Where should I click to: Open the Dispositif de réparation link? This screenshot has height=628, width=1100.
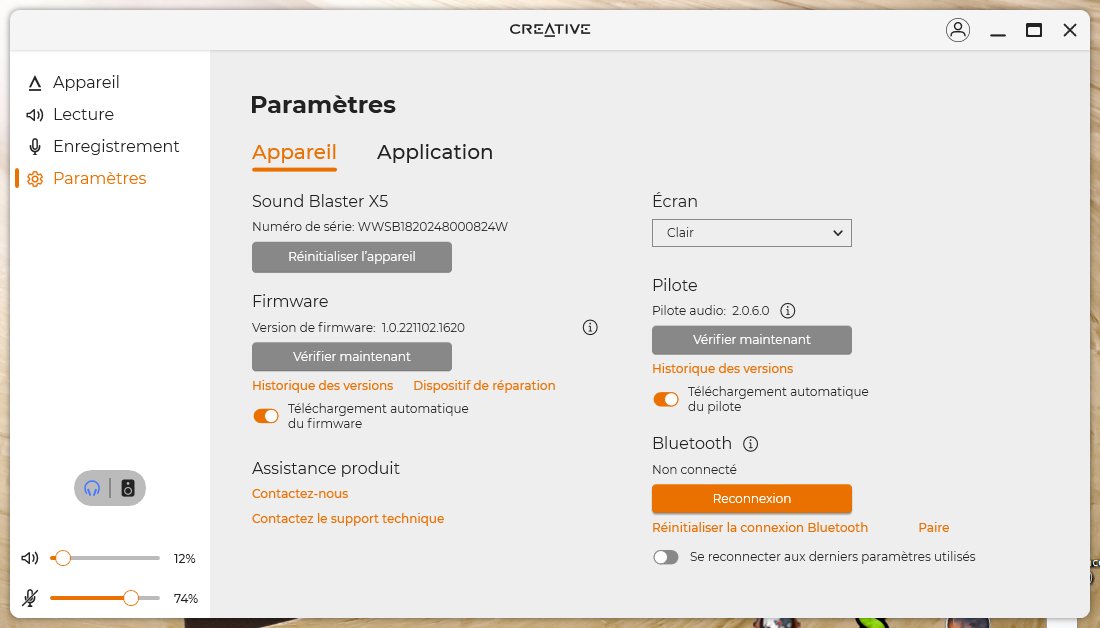[x=484, y=385]
